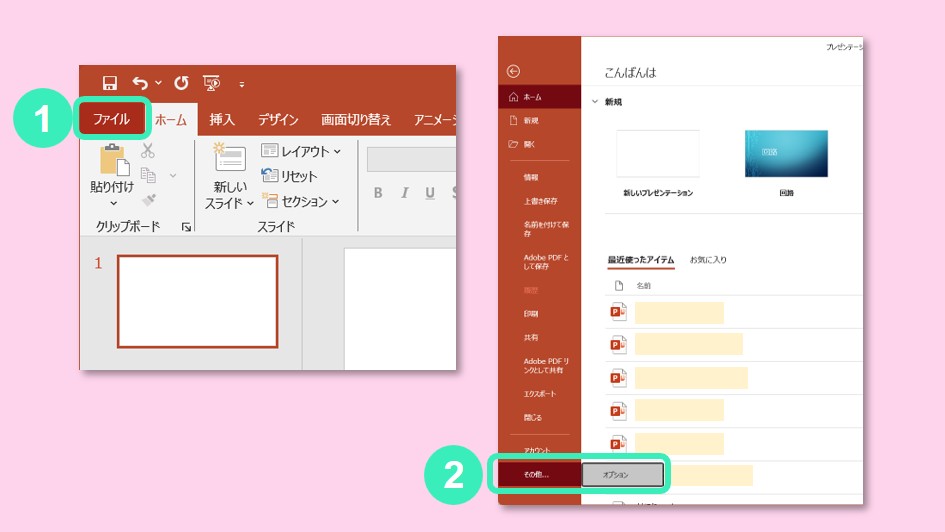
Task: Open the third recent PowerPoint file
Action: click(x=733, y=378)
